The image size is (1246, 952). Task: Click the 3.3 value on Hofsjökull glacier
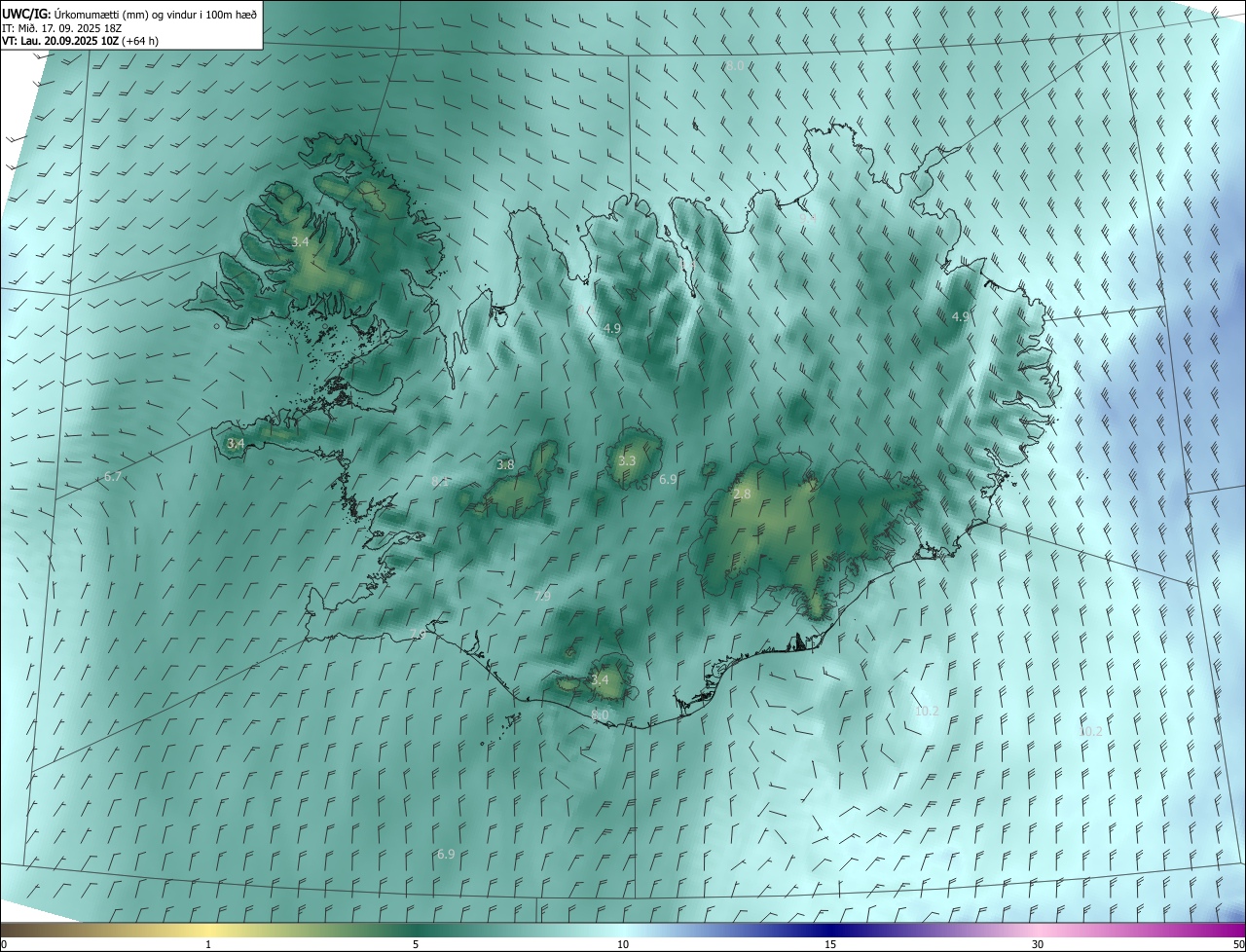627,460
